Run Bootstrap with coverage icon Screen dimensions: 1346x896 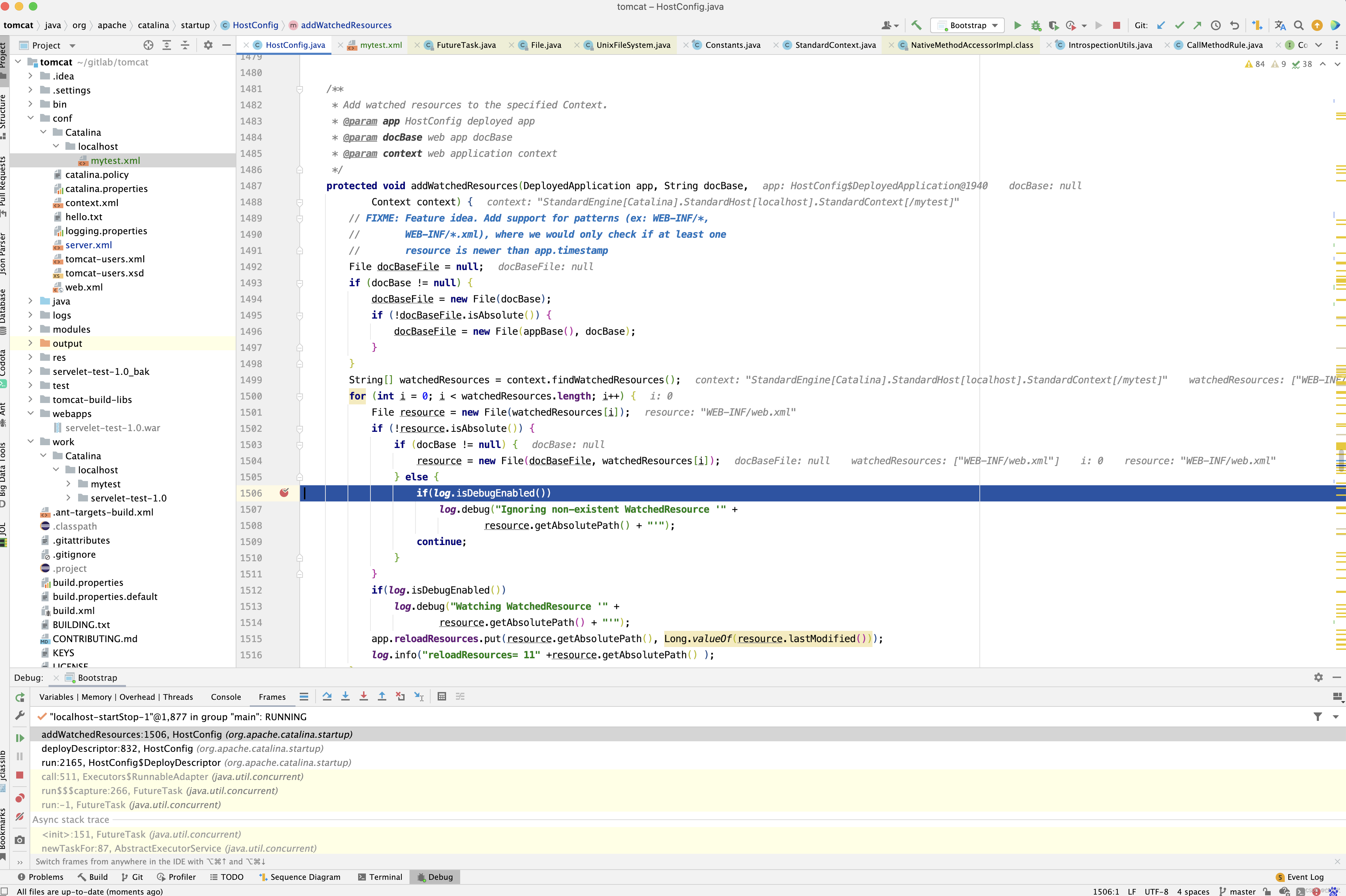(1053, 25)
